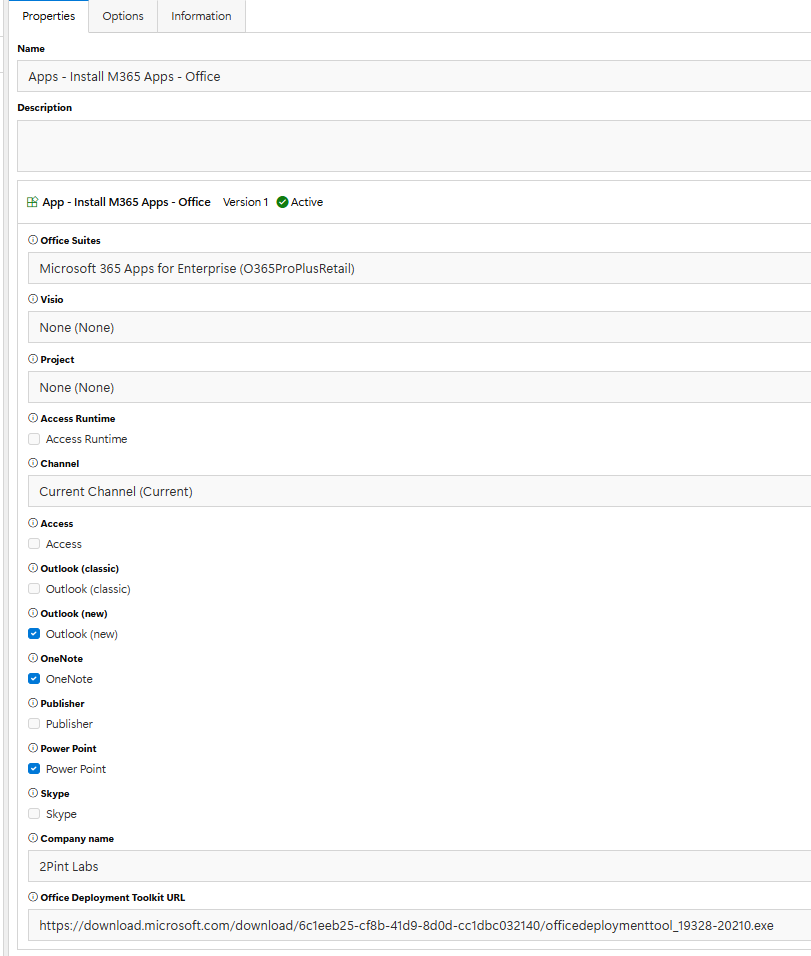Screen dimensions: 811x956
Task: Click info icon next to Office Suites
Action: (33, 240)
